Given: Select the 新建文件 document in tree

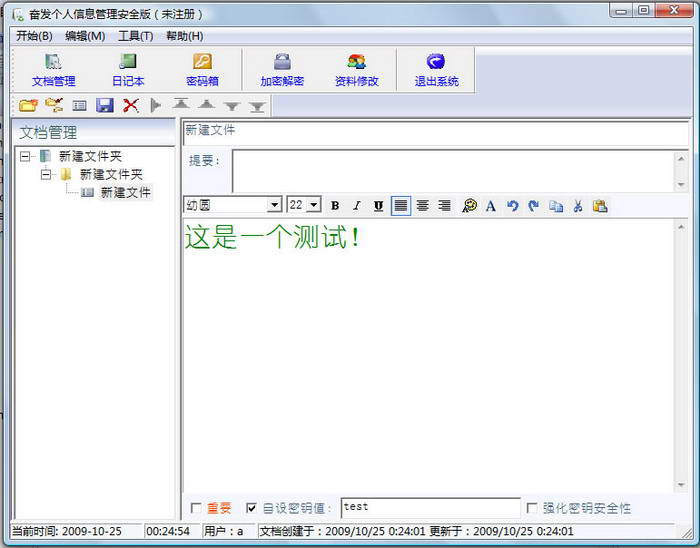Looking at the screenshot, I should tap(126, 192).
